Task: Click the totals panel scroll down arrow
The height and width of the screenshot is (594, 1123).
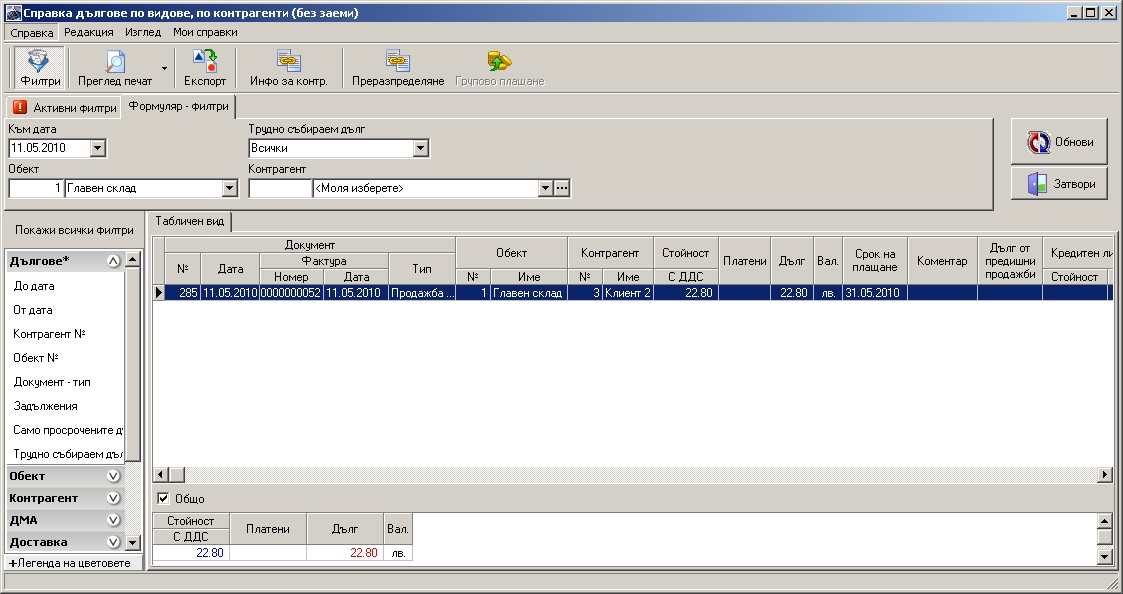Action: 1104,555
